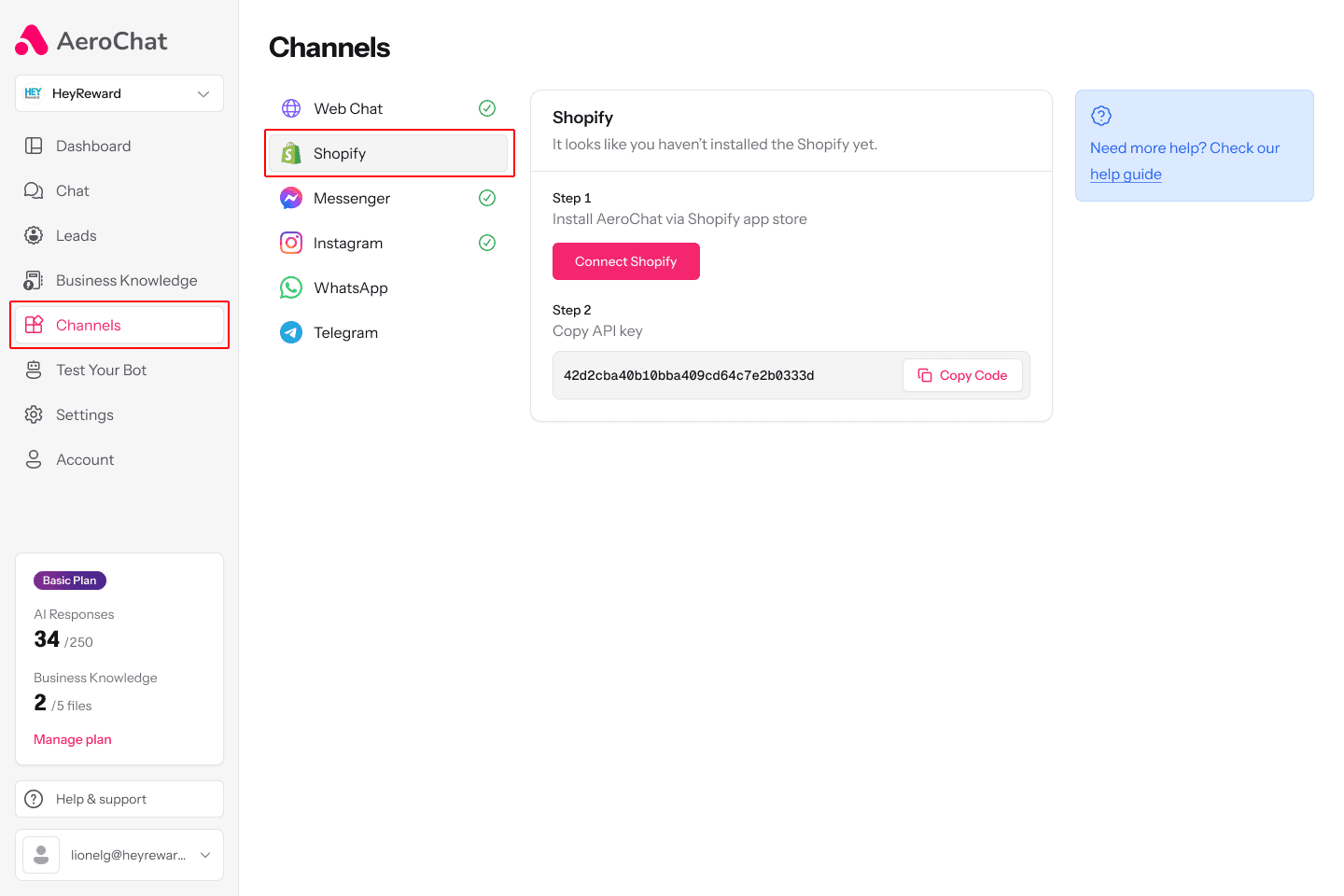Click the Connect Shopify button

click(626, 261)
